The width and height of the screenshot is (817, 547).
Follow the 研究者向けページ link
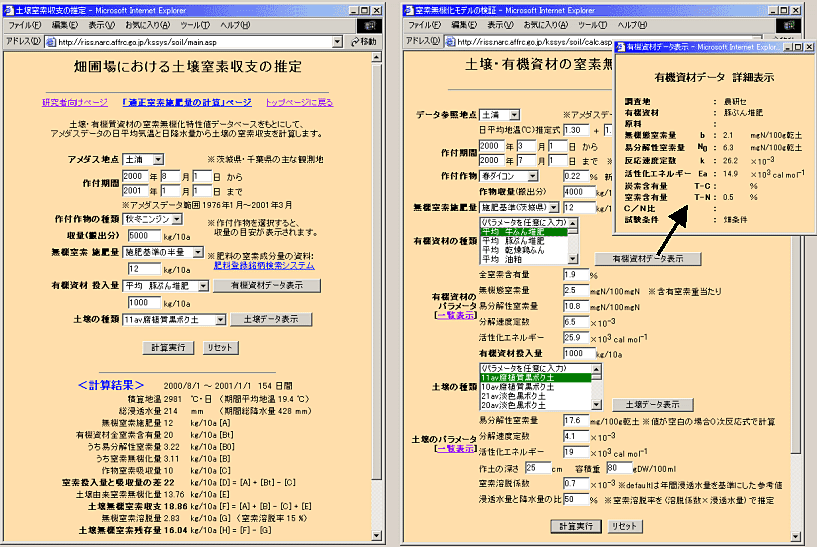coord(75,102)
